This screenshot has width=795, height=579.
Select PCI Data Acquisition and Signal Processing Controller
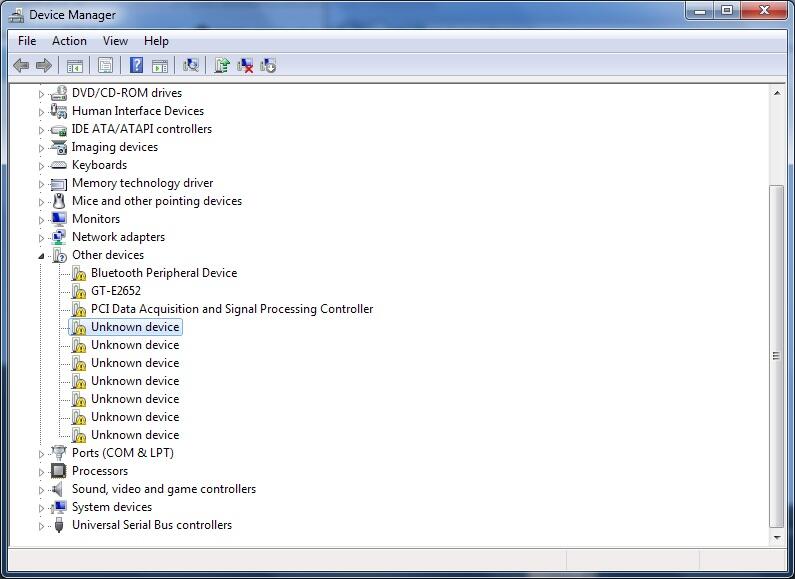[231, 309]
